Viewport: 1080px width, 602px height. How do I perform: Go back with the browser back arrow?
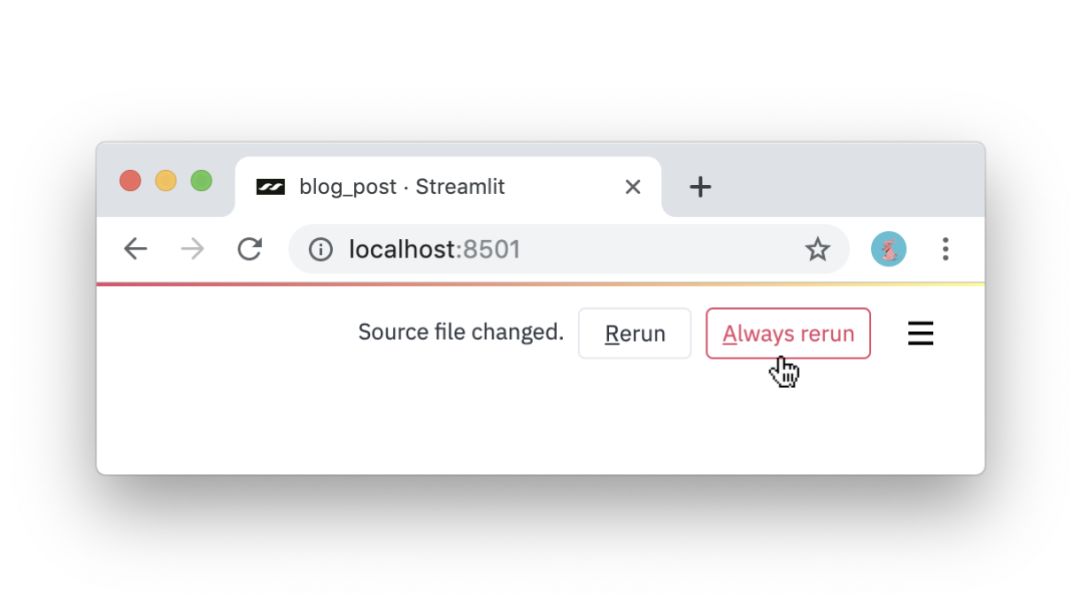click(x=135, y=249)
